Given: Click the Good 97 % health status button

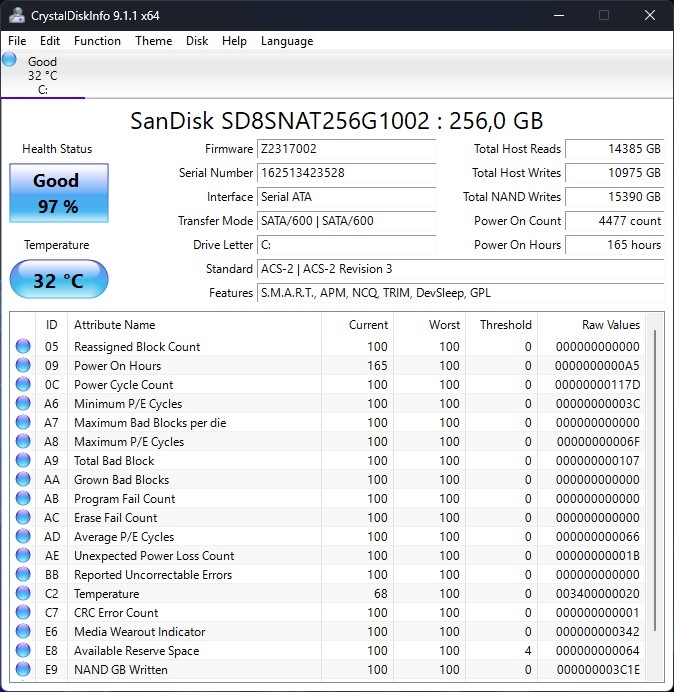Looking at the screenshot, I should (56, 193).
